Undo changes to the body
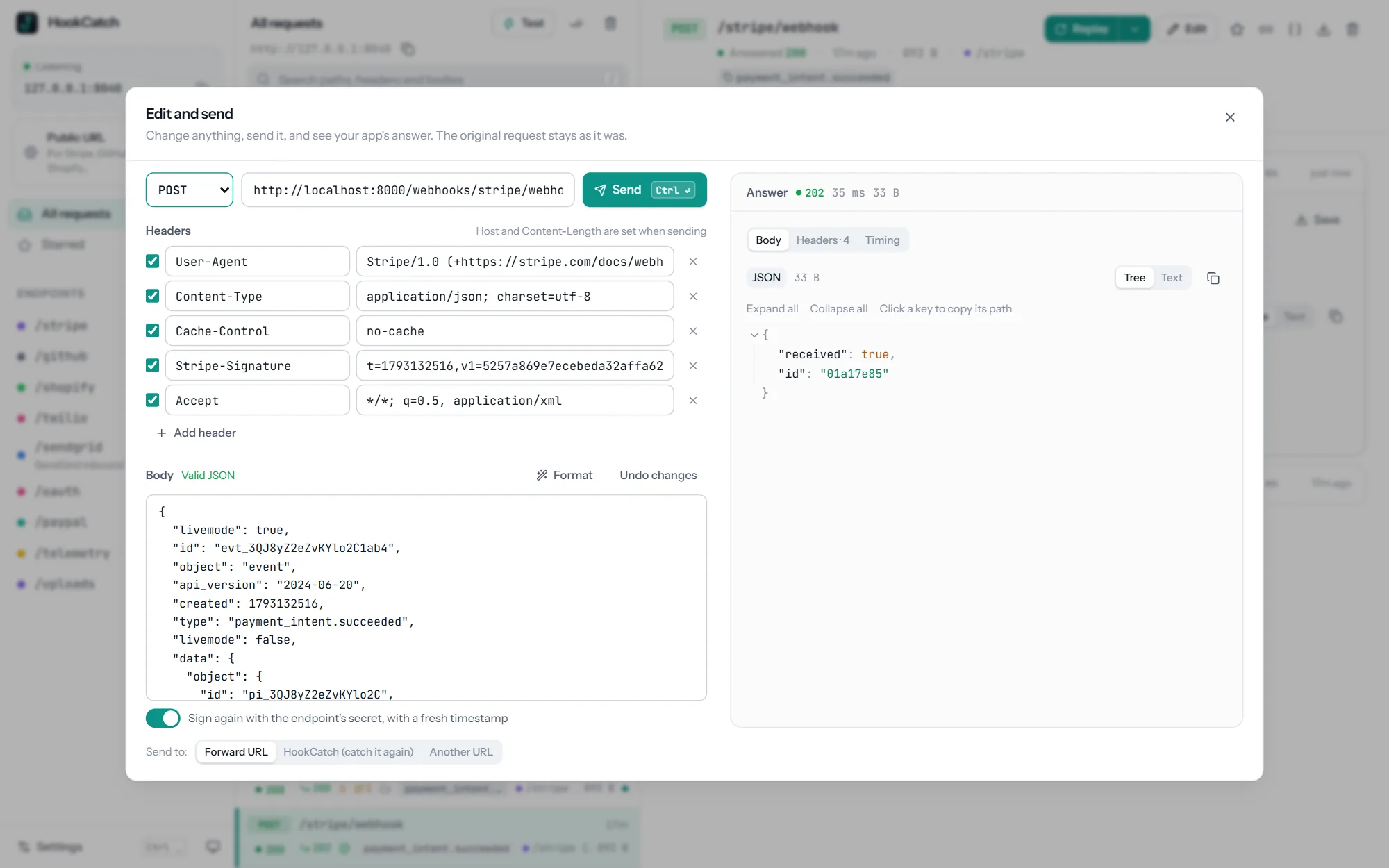This screenshot has height=868, width=1389. 658,475
